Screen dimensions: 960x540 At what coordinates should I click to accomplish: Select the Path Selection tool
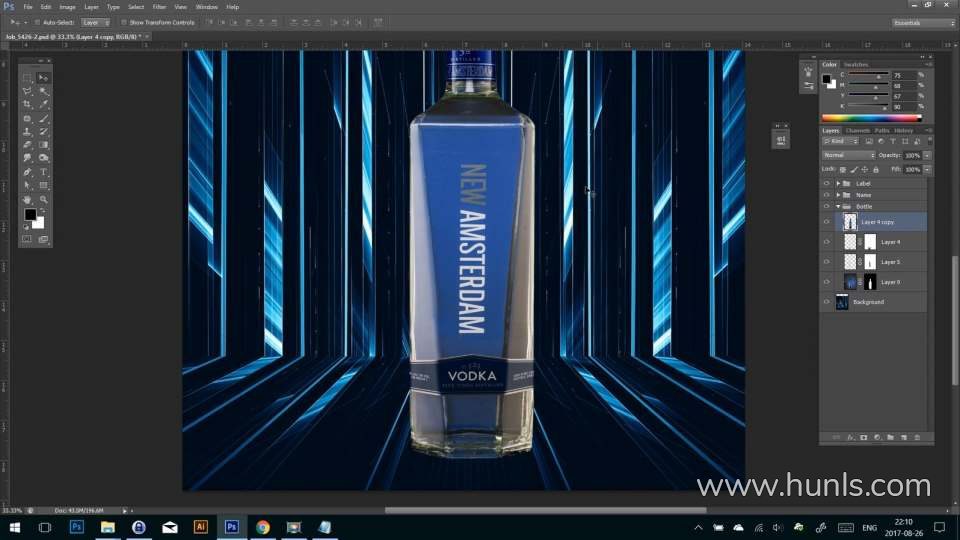point(27,185)
